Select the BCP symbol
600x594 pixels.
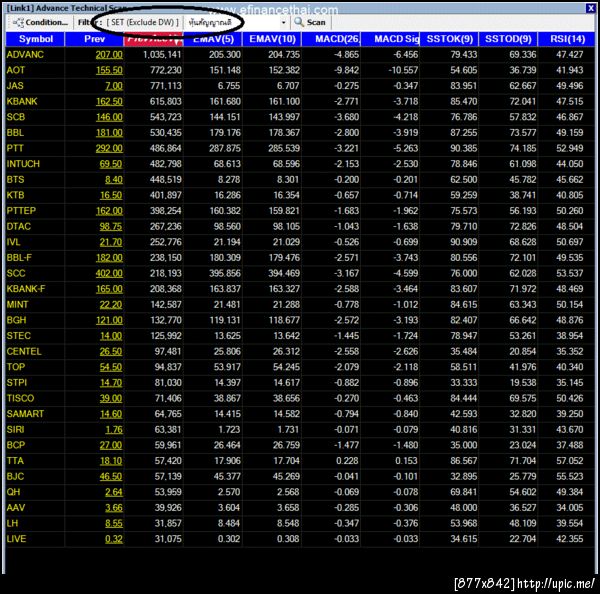[x=16, y=445]
